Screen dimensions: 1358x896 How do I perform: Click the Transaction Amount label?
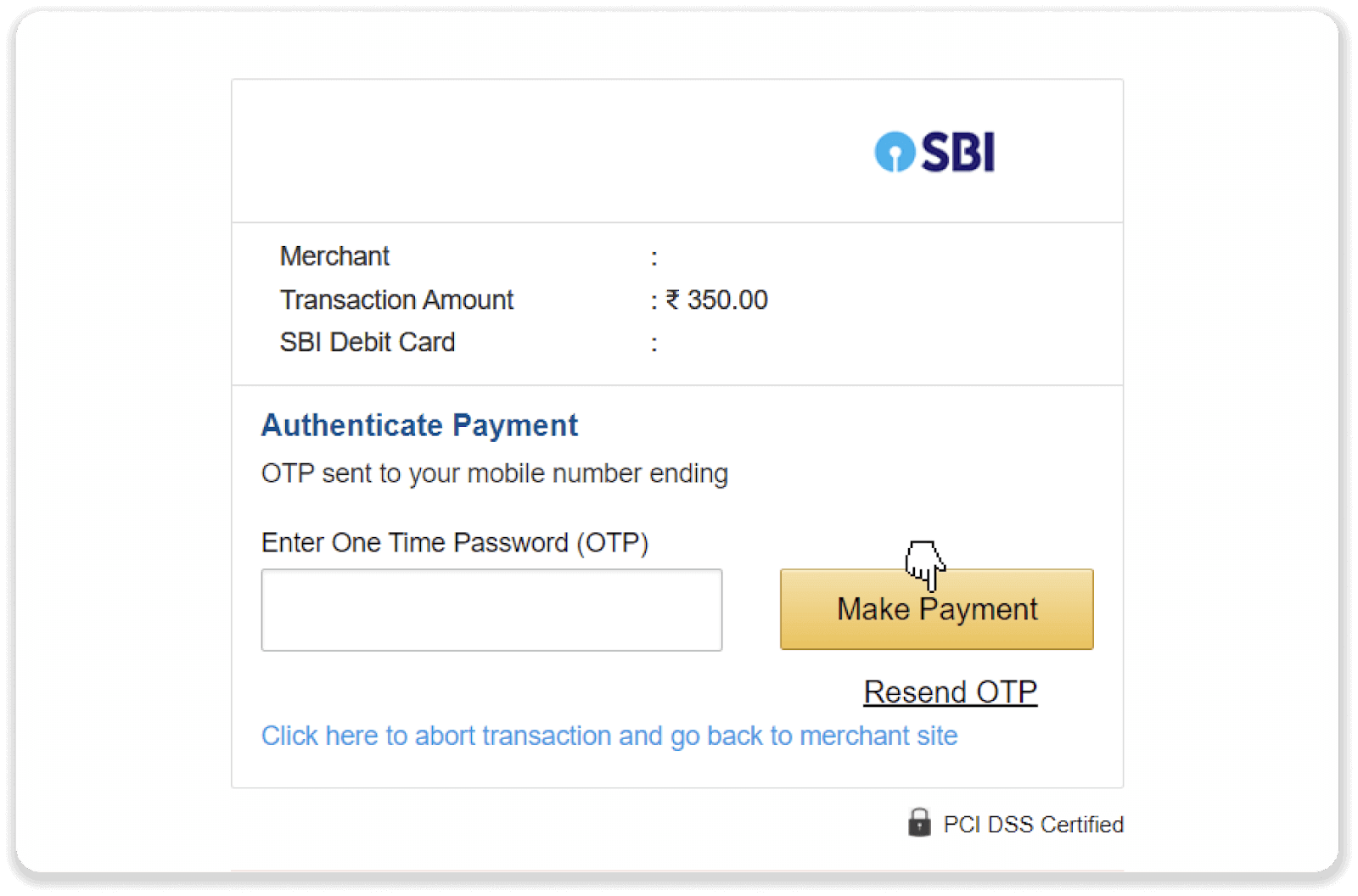click(x=396, y=300)
